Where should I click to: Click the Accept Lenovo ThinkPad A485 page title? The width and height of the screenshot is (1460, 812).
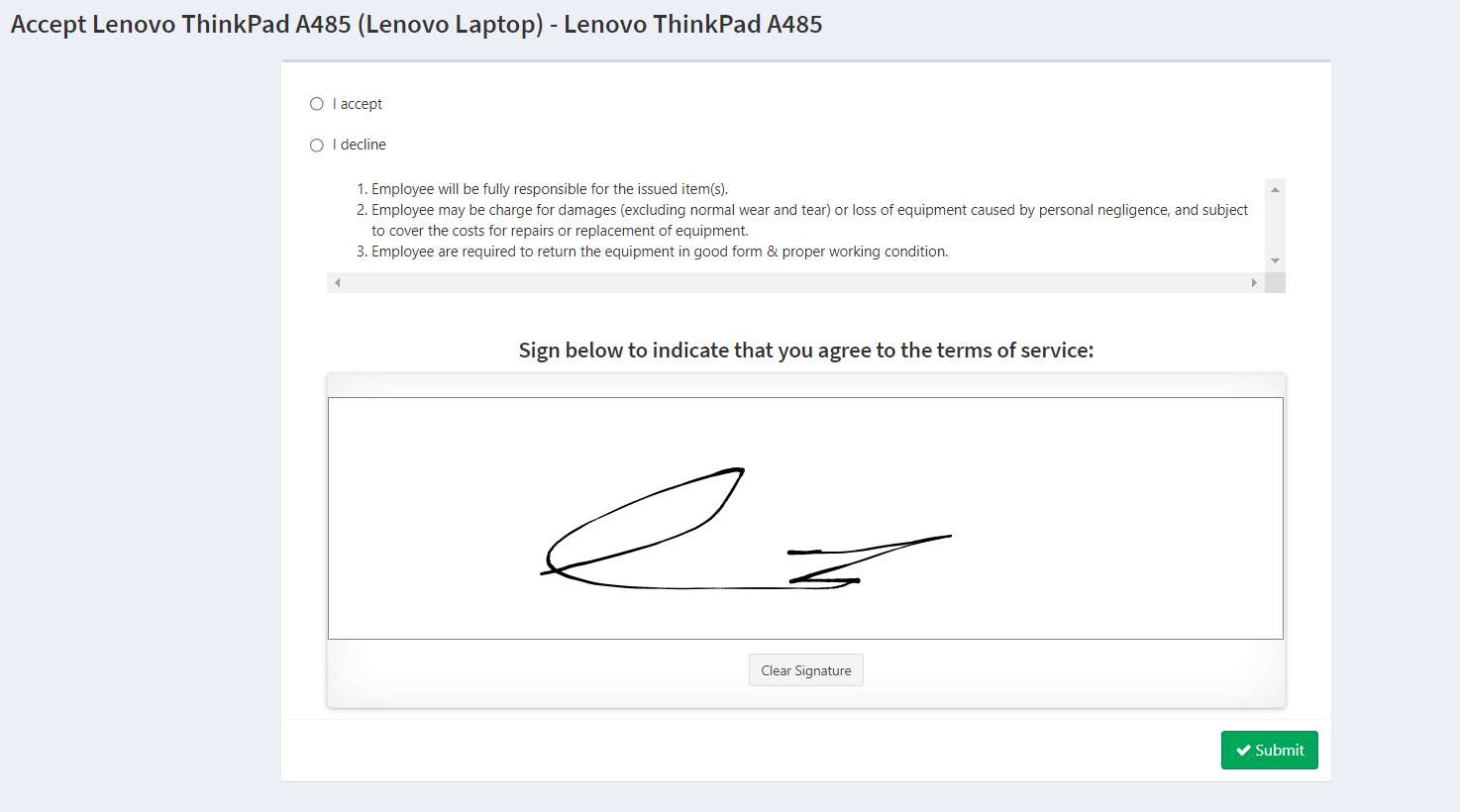click(417, 25)
